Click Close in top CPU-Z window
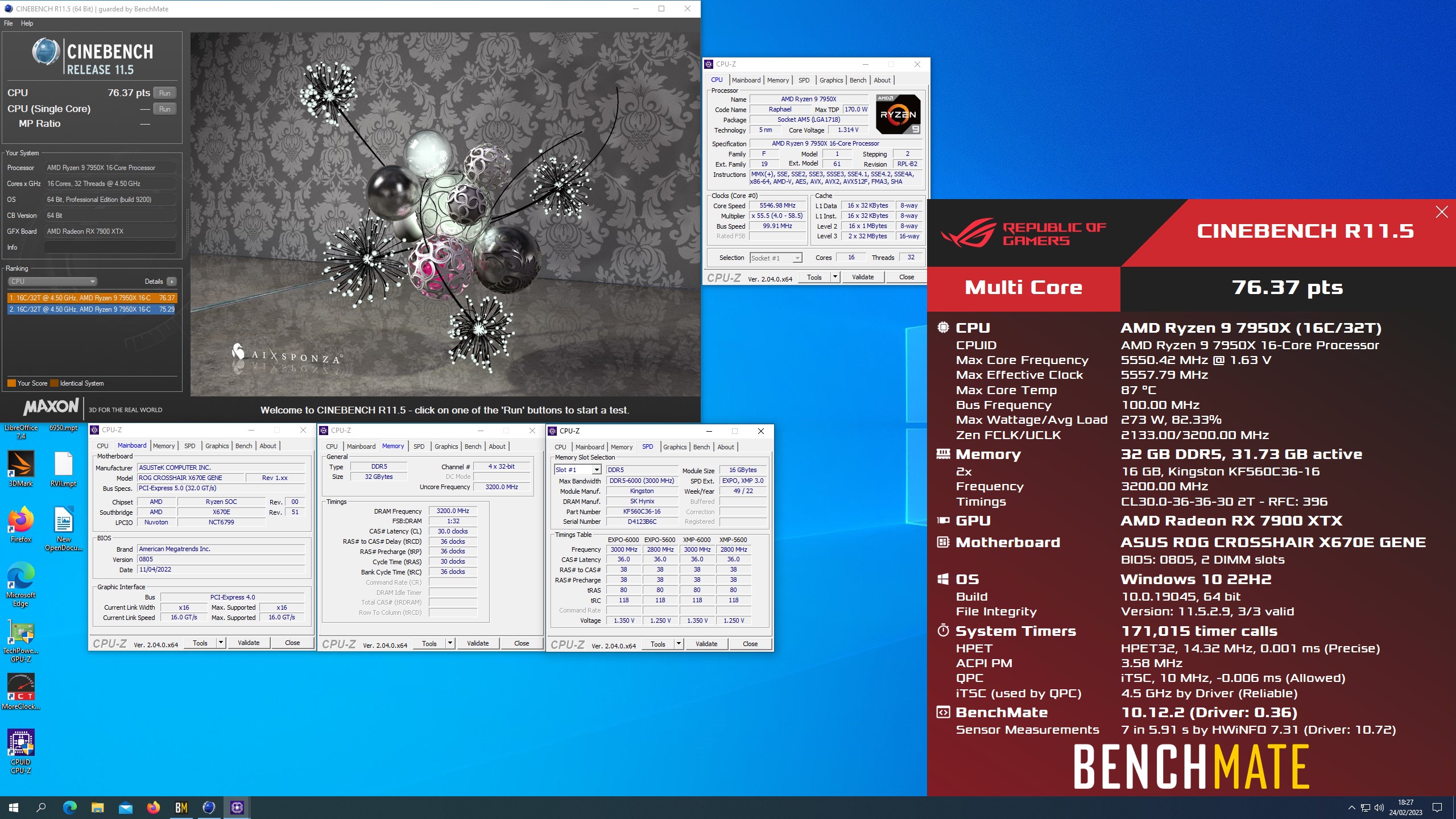Screen dimensions: 1456x819 click(907, 277)
